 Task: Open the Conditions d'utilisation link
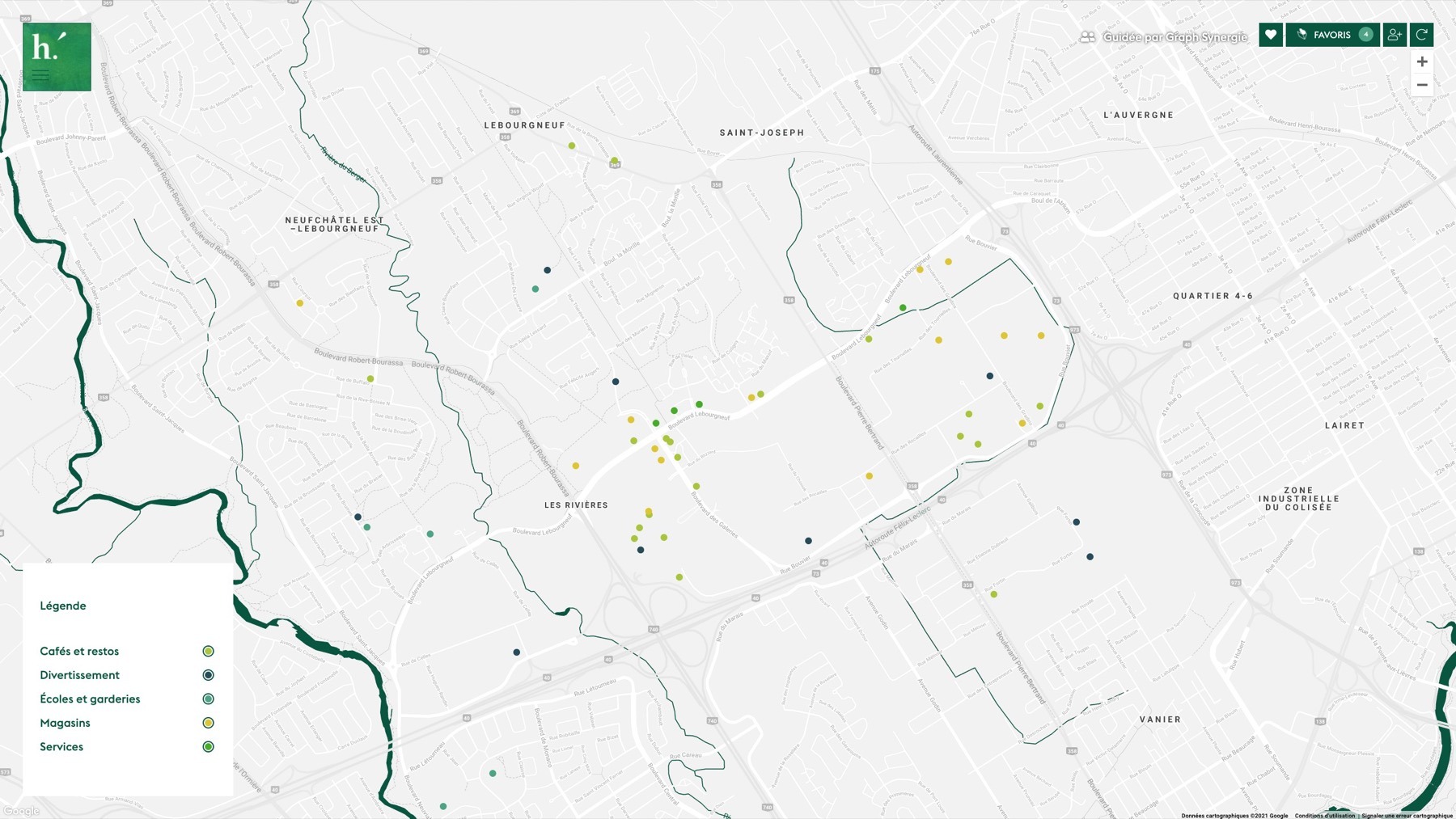[x=1324, y=815]
